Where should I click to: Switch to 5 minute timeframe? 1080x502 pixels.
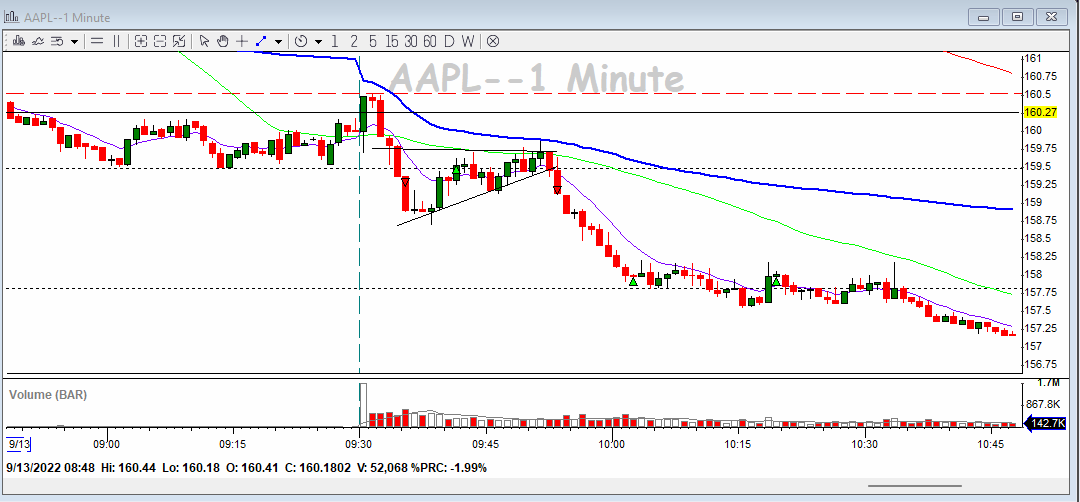pos(373,41)
